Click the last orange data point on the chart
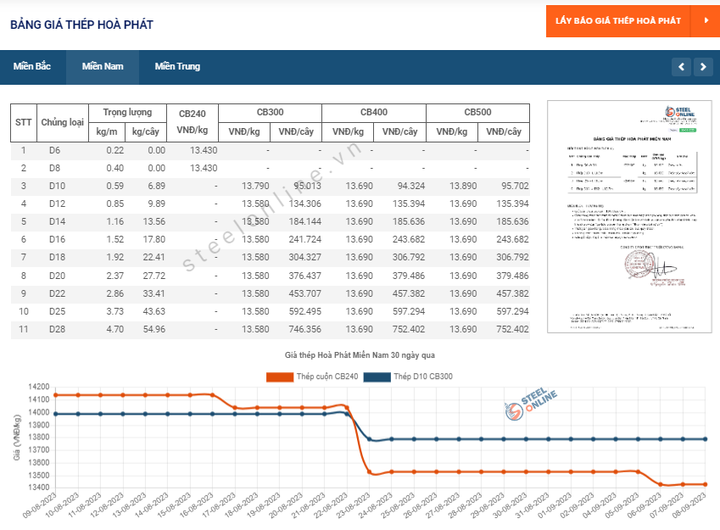Viewport: 720px width, 530px height. (x=705, y=484)
